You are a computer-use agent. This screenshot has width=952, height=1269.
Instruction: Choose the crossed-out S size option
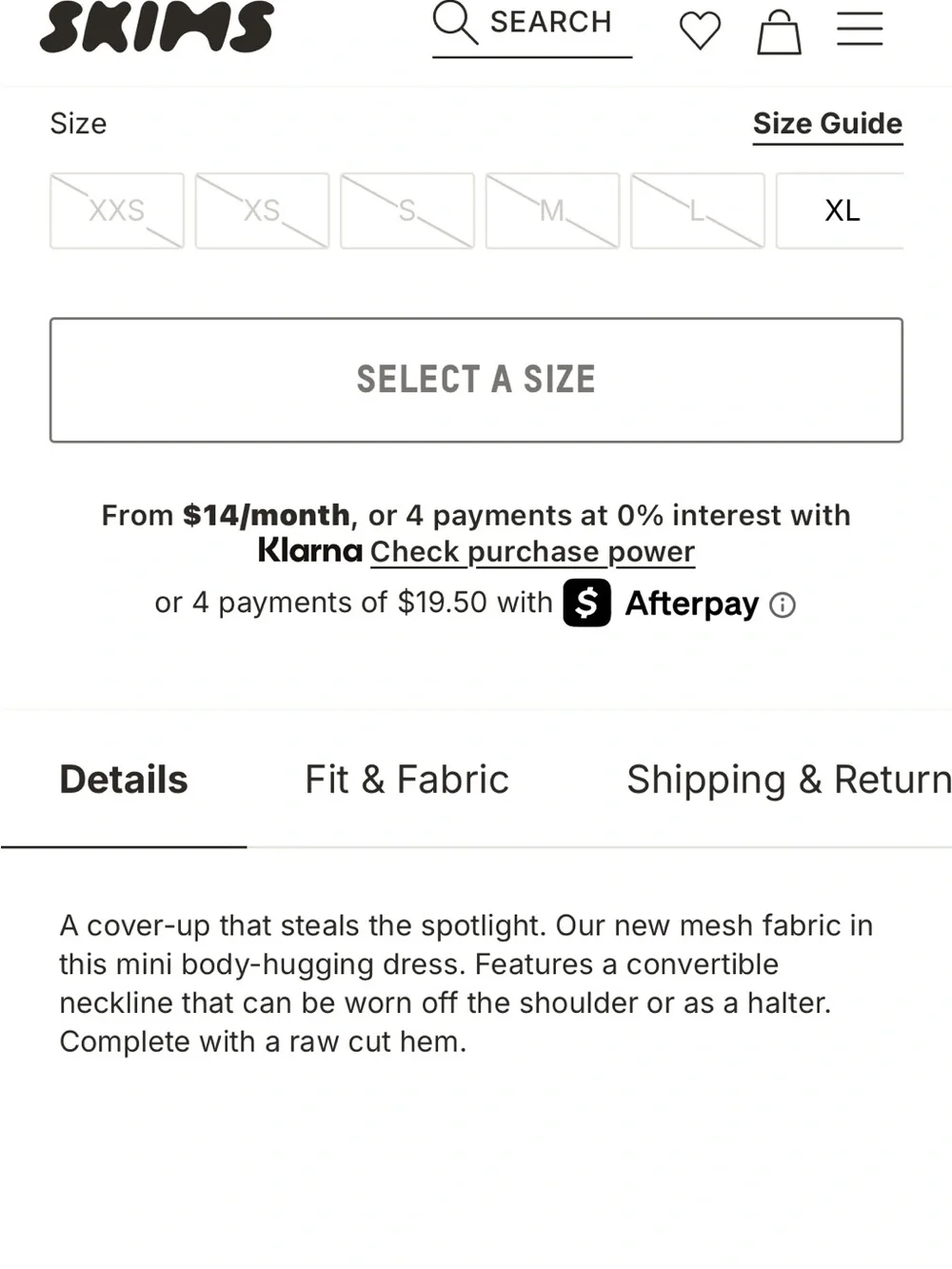(407, 210)
